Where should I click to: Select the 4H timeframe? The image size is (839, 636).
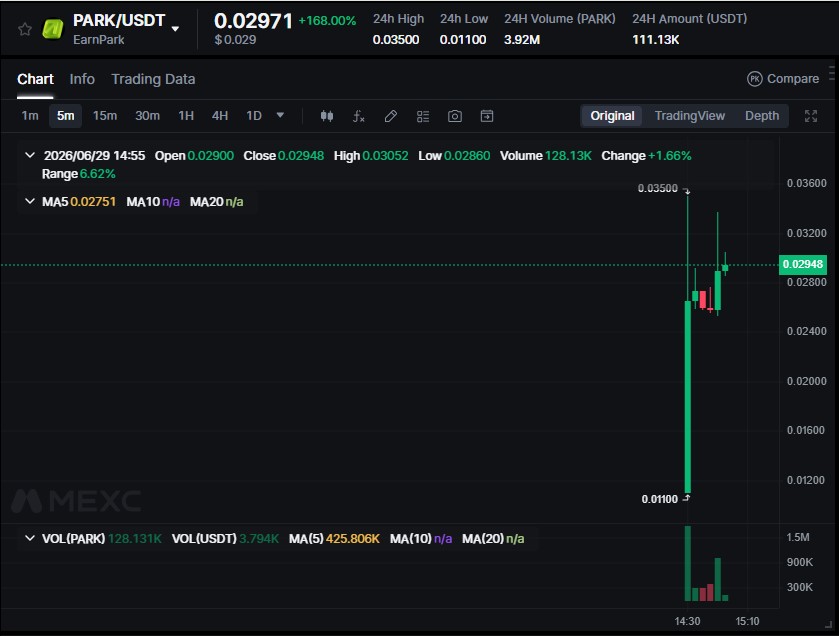pos(220,116)
